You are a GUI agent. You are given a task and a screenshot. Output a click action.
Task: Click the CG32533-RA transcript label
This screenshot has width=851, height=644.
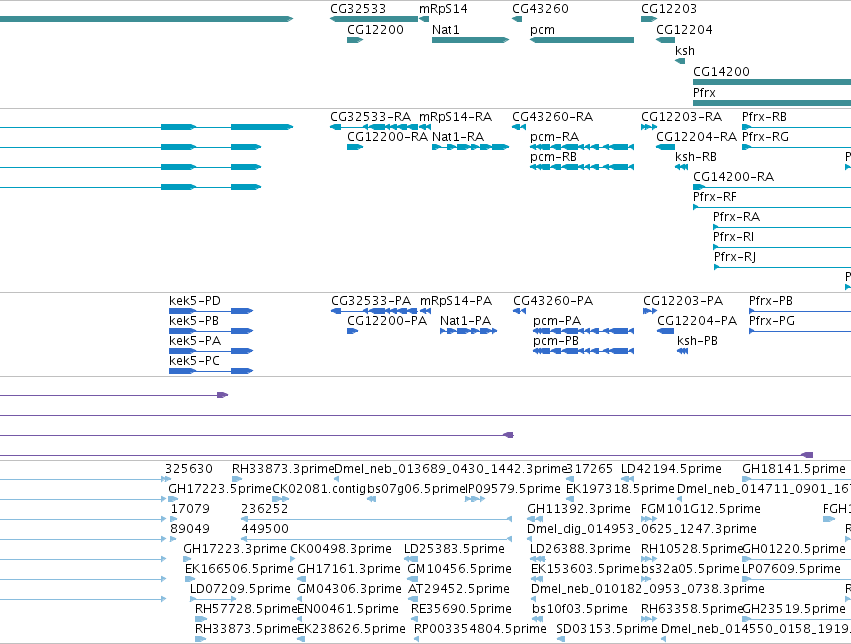pos(370,117)
